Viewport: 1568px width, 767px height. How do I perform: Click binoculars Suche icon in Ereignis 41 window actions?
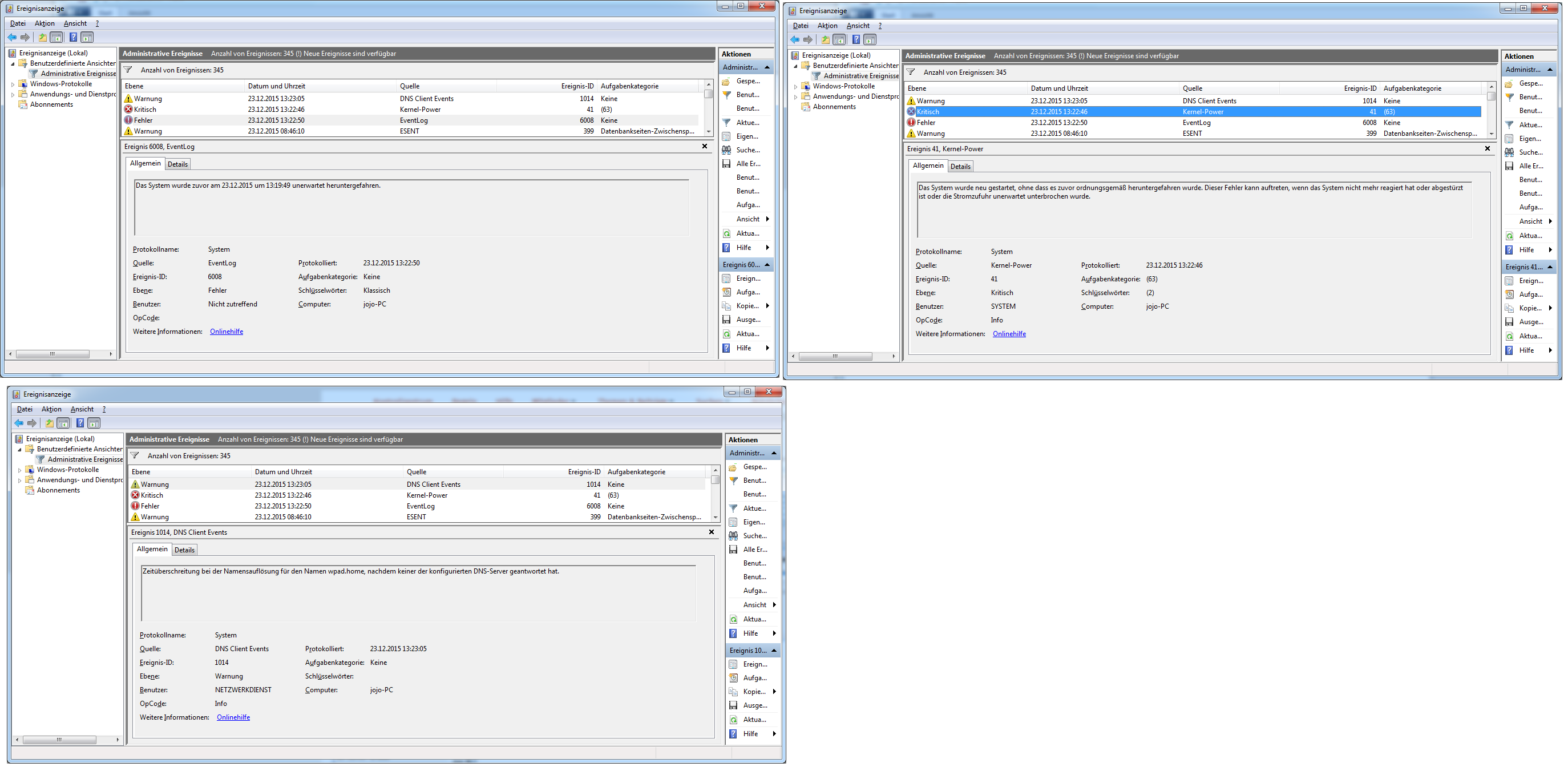(1510, 152)
